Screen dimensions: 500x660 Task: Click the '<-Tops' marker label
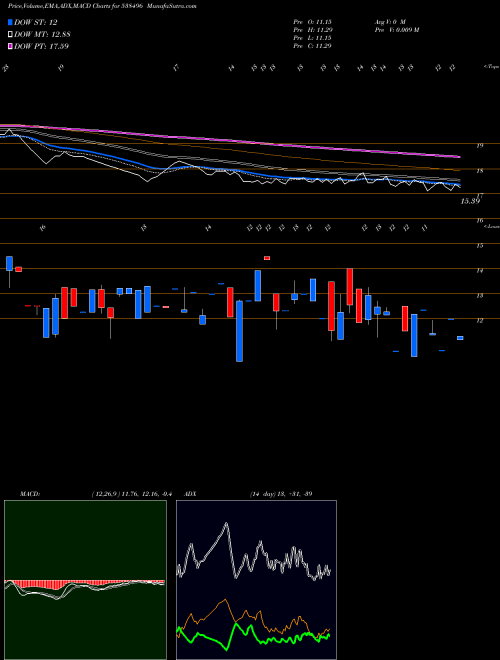pyautogui.click(x=491, y=67)
